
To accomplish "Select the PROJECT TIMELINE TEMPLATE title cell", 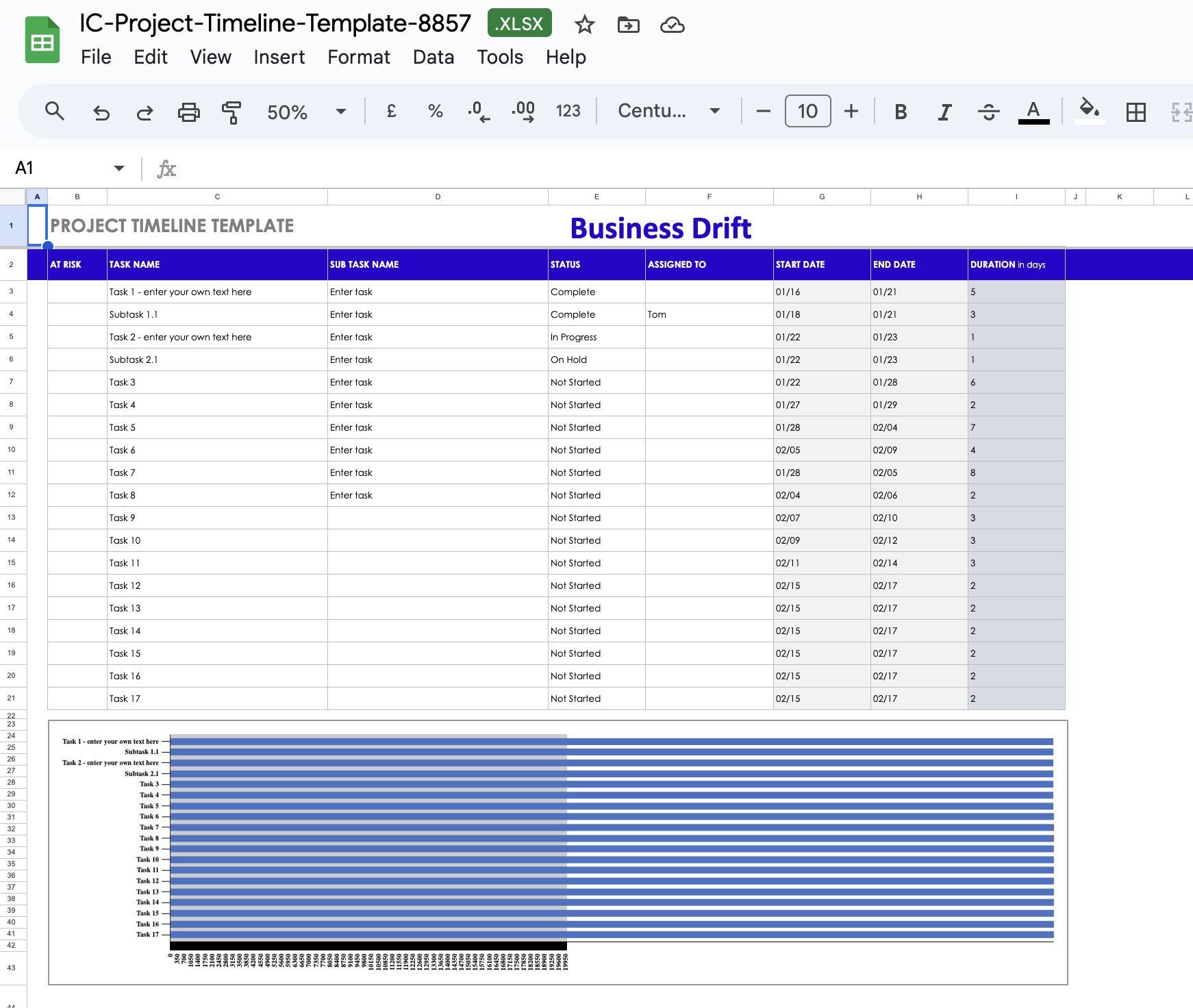I will click(172, 226).
